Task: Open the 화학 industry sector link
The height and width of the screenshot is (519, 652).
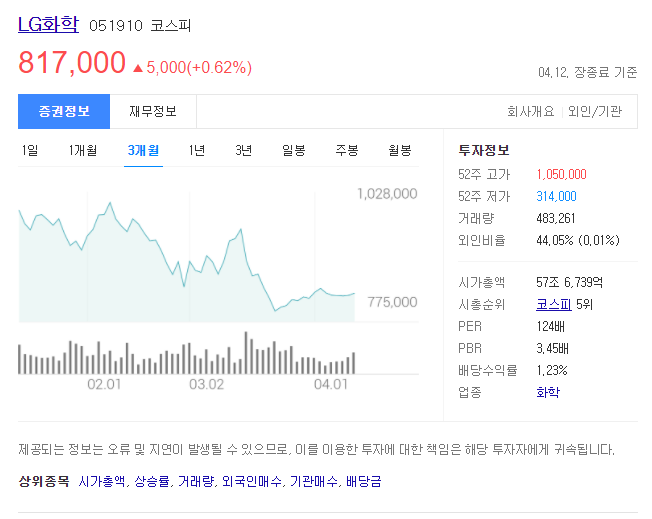Action: click(548, 392)
